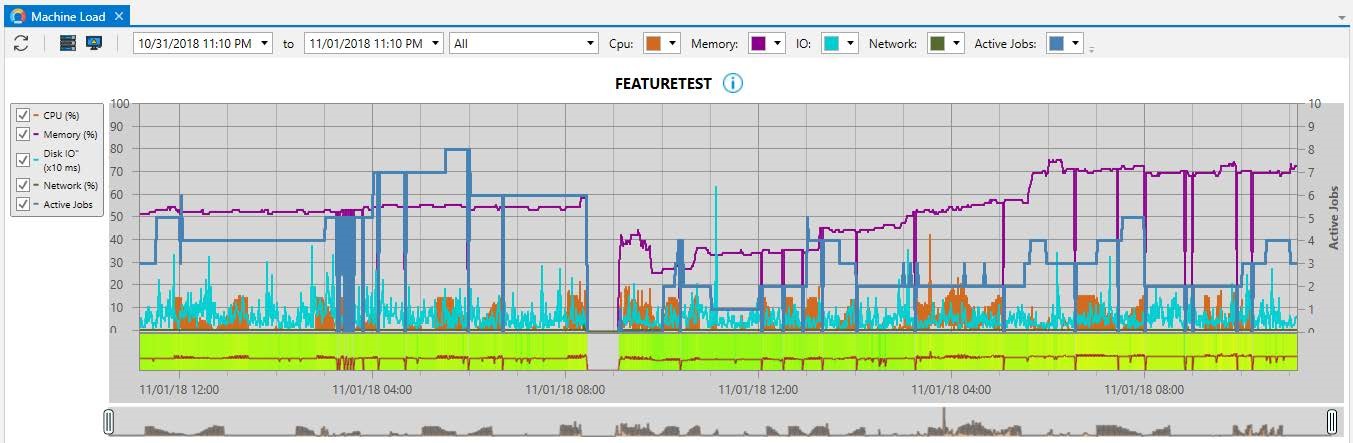Image resolution: width=1353 pixels, height=443 pixels.
Task: Open the All filter combo box
Action: tap(524, 43)
